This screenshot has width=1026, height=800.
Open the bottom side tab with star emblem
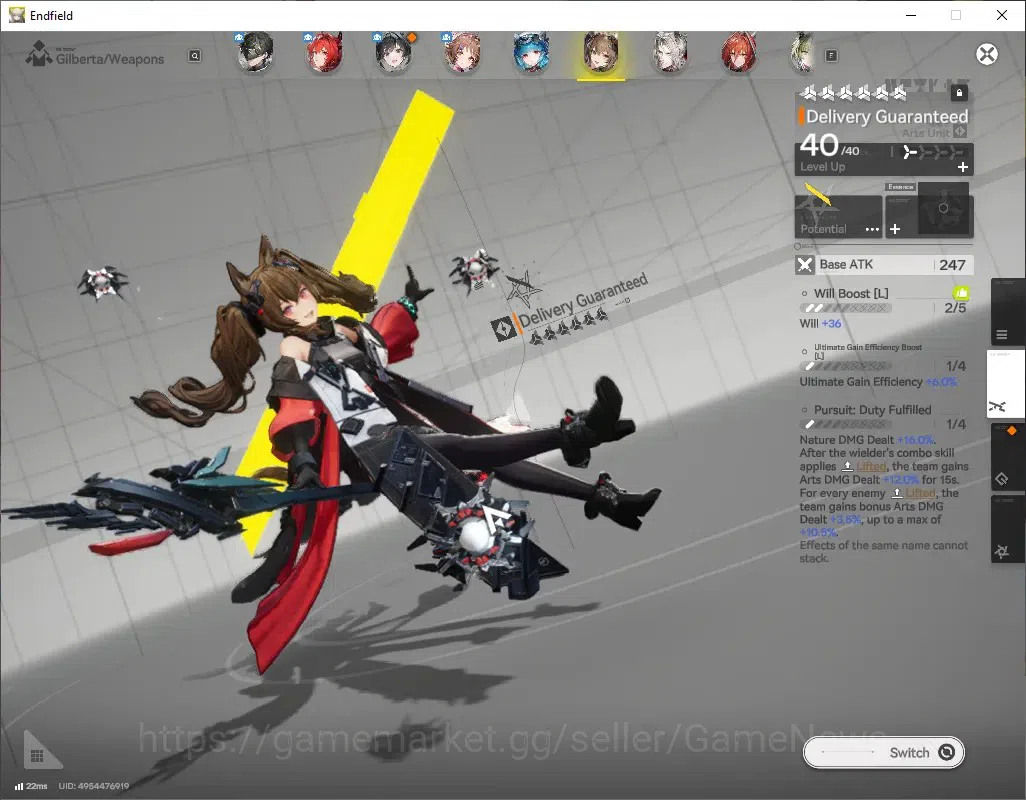[x=1008, y=529]
